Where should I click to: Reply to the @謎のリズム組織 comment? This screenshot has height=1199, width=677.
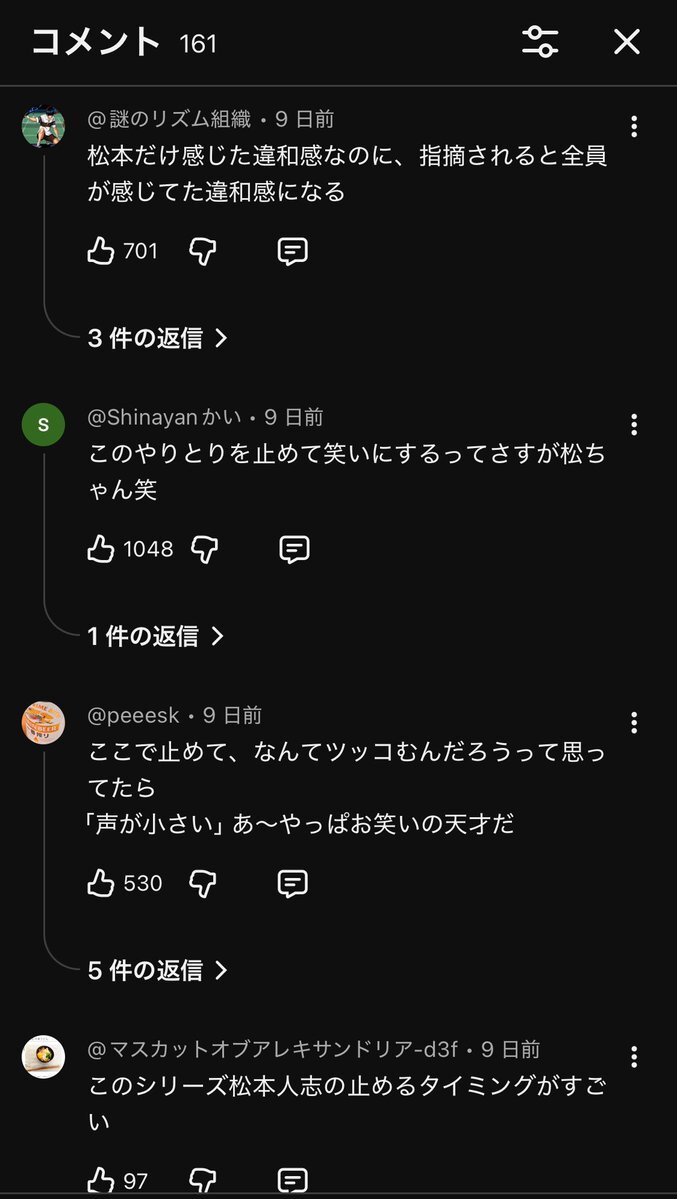292,251
